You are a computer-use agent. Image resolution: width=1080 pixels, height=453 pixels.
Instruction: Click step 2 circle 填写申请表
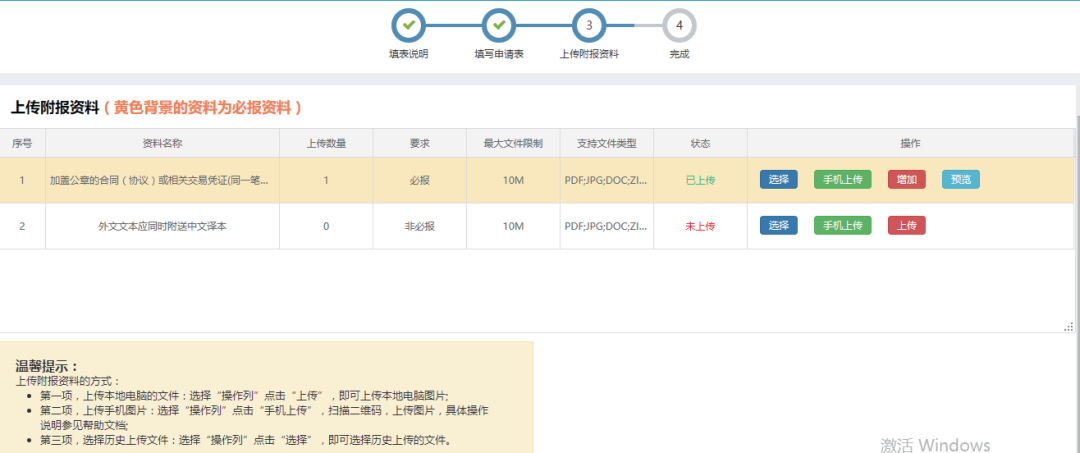(x=499, y=26)
